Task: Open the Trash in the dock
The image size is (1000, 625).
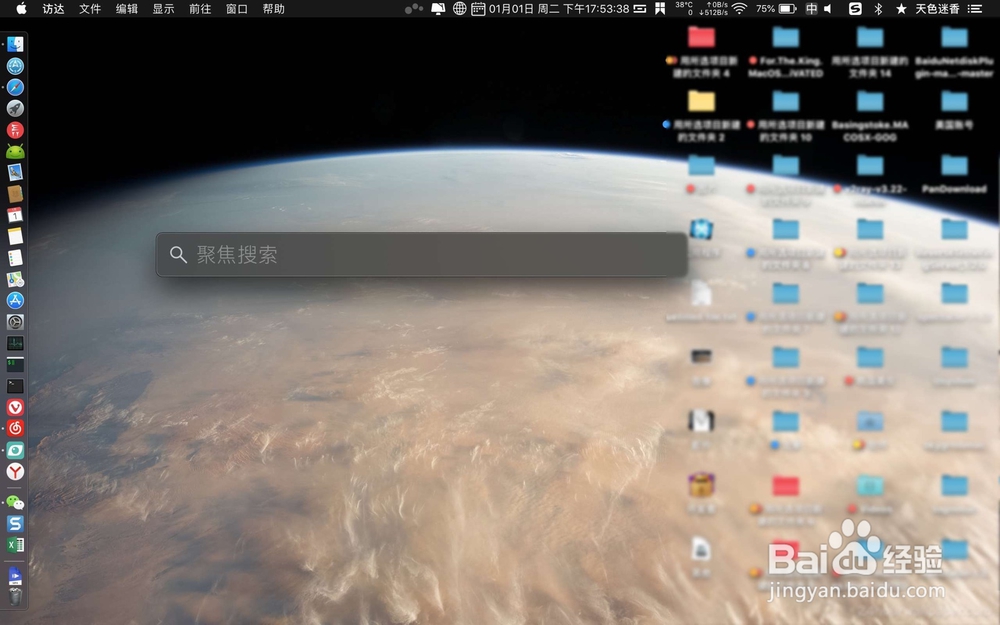Action: 15,597
